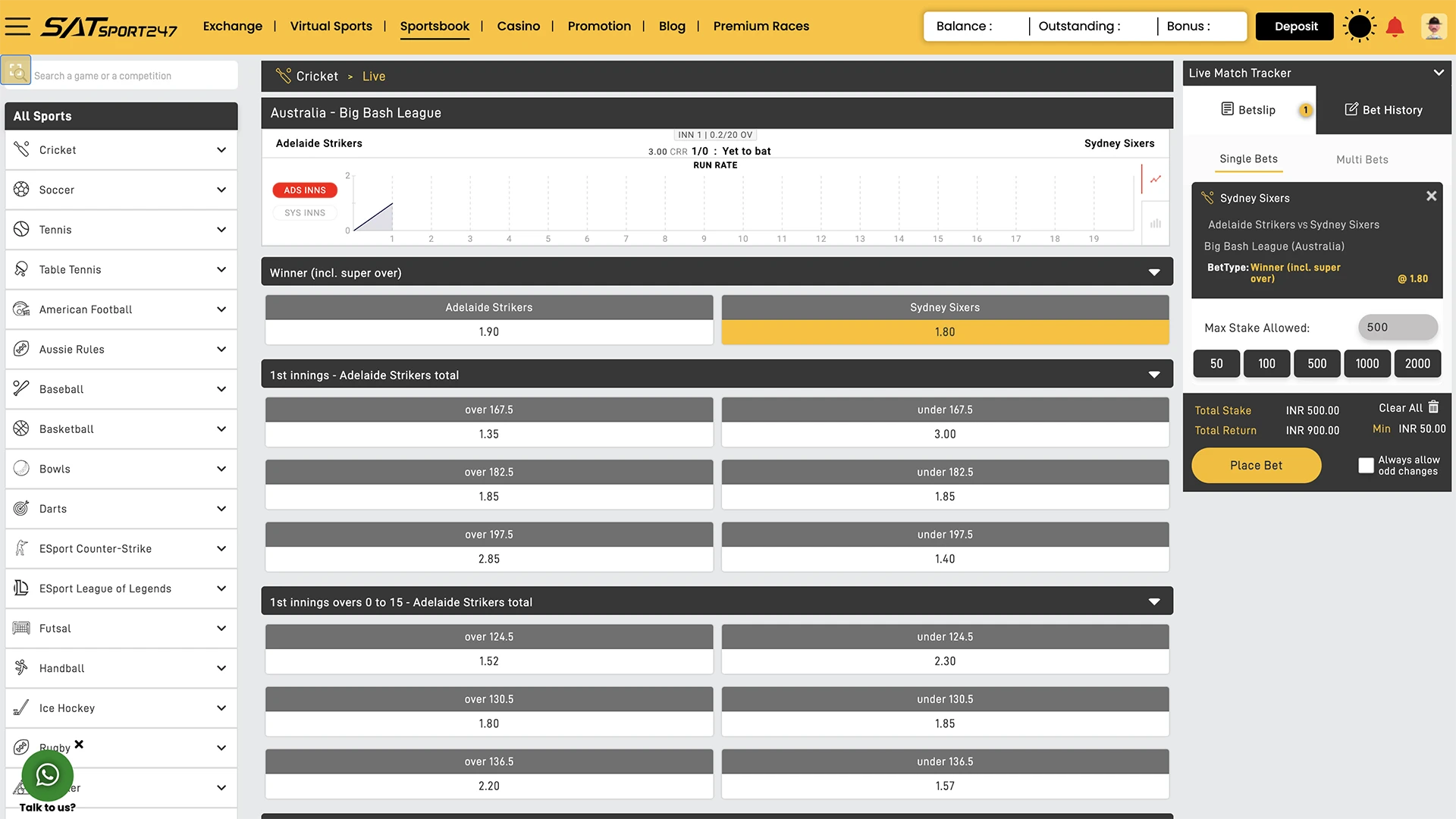Image resolution: width=1456 pixels, height=819 pixels.
Task: Select over 167.5 odds 1.35
Action: (x=489, y=435)
